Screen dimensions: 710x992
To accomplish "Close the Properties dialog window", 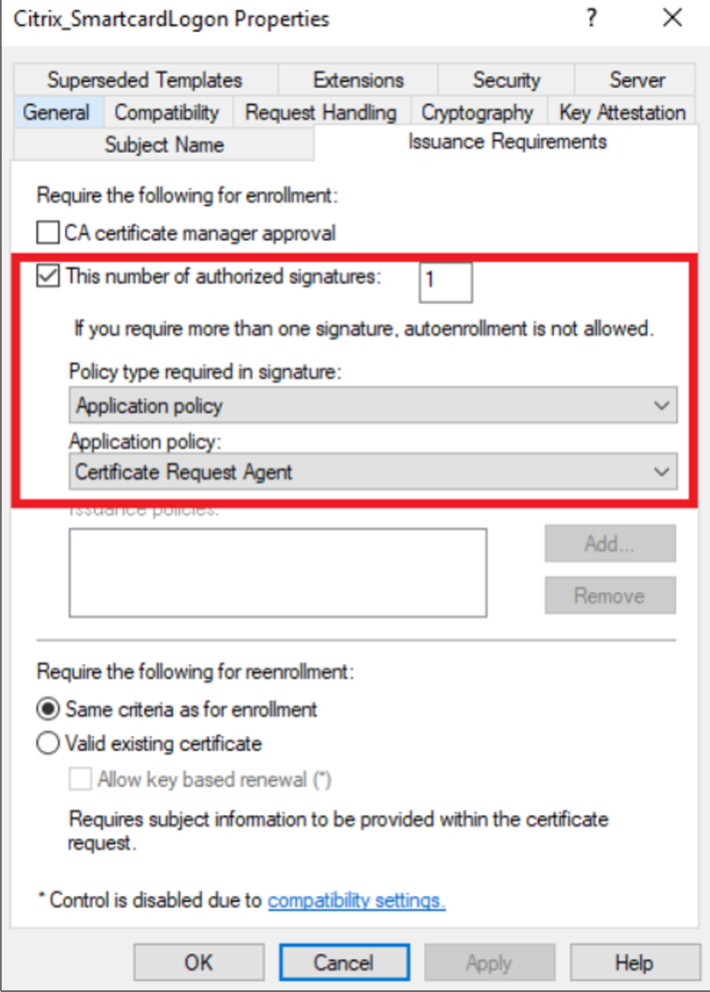I will [672, 18].
